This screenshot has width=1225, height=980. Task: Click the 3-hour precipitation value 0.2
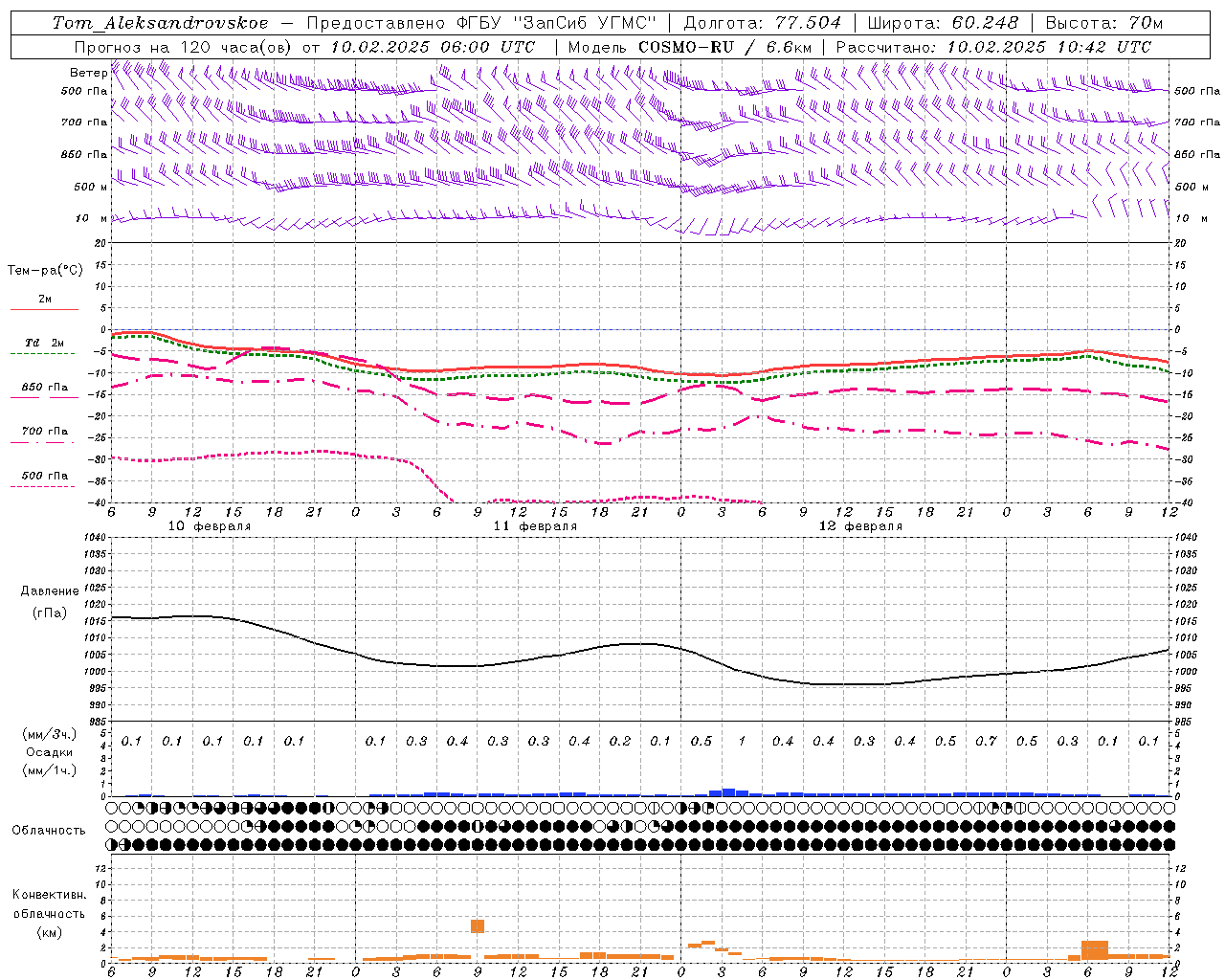click(x=620, y=741)
